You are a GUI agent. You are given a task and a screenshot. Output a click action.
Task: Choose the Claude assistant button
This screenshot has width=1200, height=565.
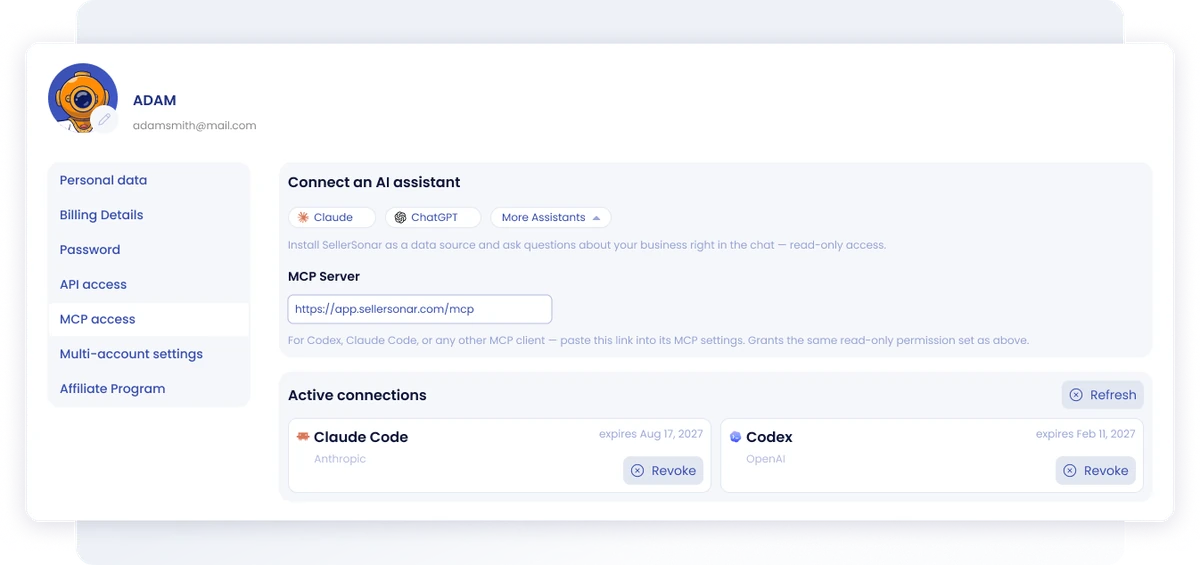[332, 217]
